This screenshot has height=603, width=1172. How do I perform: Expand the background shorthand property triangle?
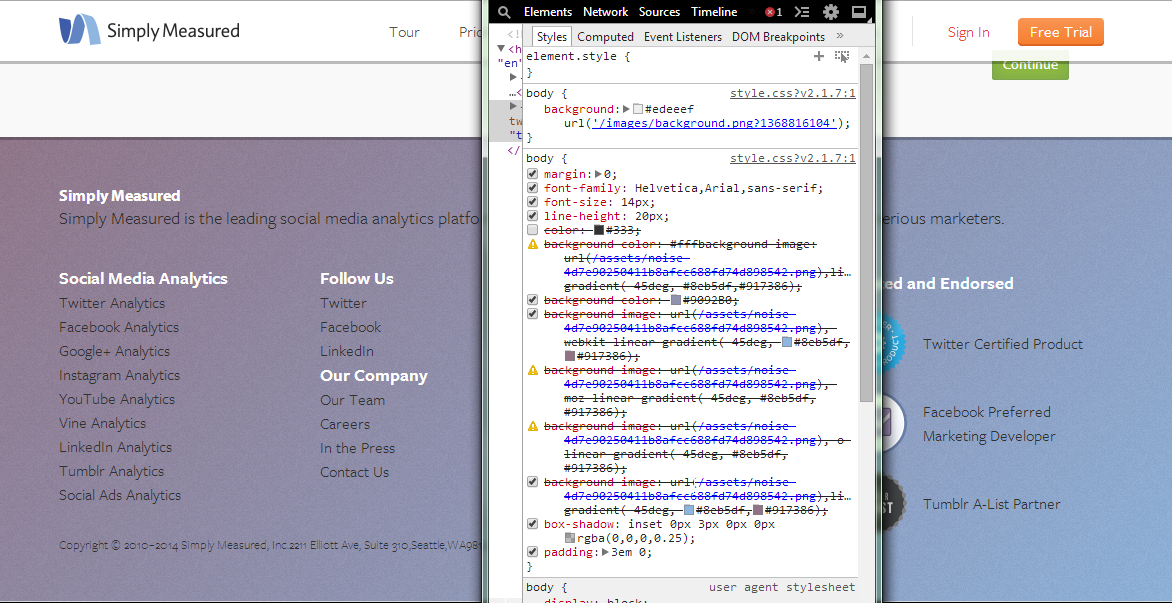click(x=626, y=109)
